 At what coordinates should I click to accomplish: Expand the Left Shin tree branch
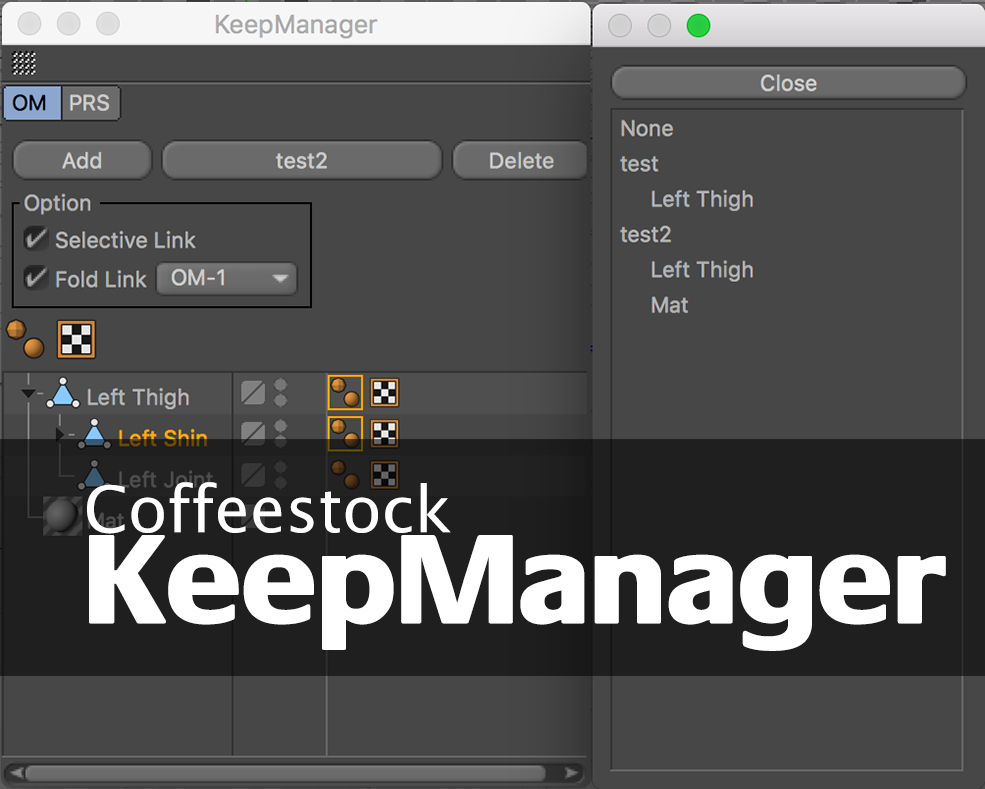[60, 433]
